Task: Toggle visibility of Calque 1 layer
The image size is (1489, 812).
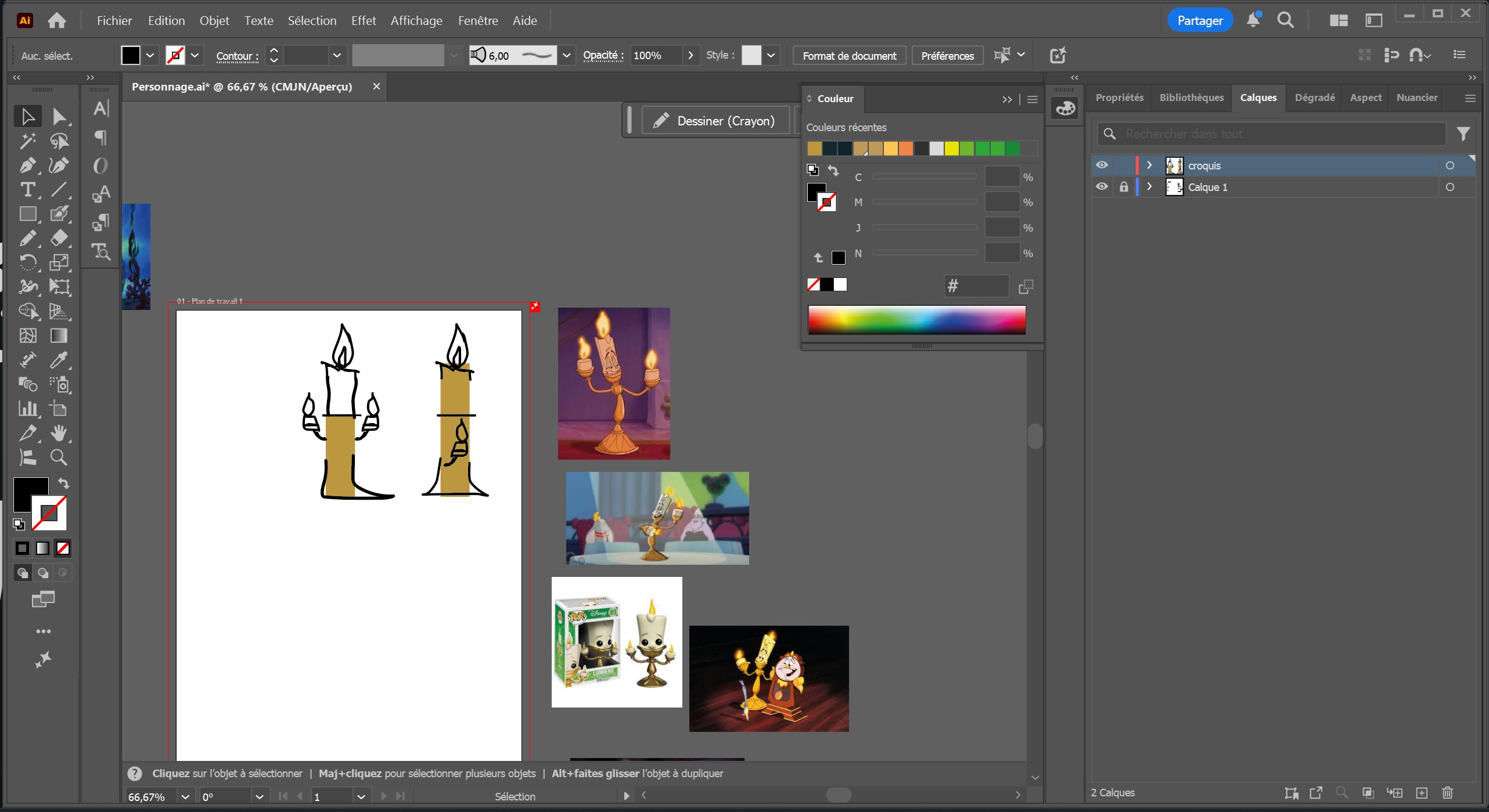Action: tap(1102, 187)
